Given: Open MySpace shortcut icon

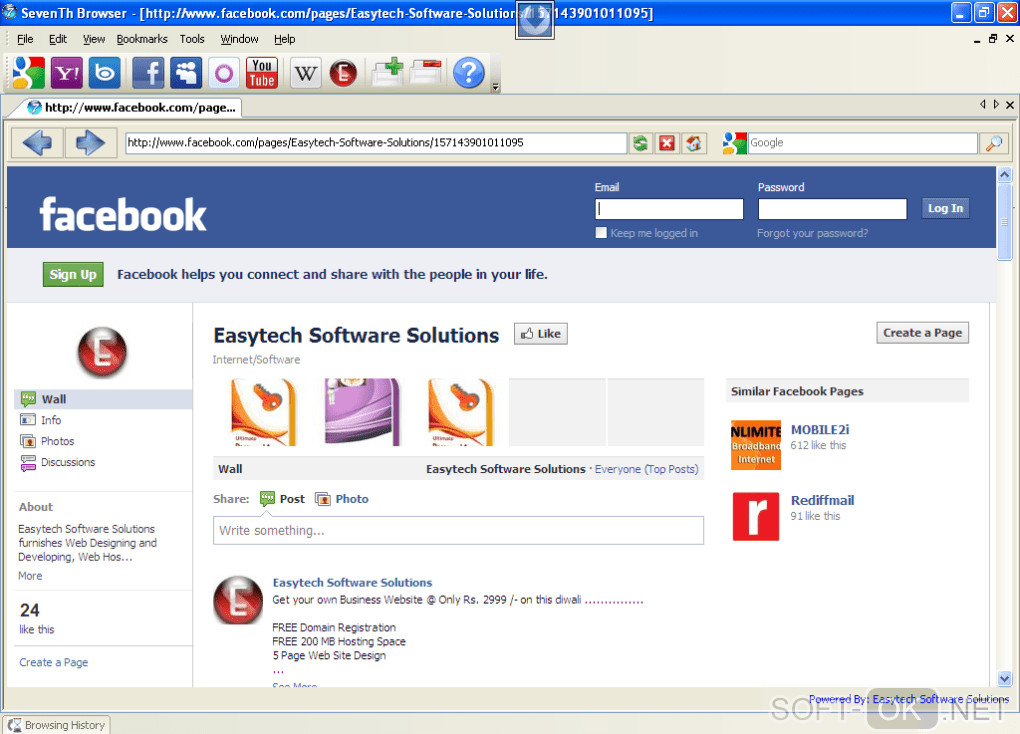Looking at the screenshot, I should click(x=186, y=72).
